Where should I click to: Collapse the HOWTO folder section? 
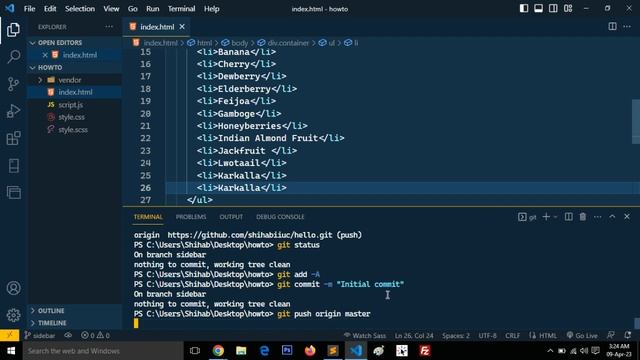click(33, 67)
